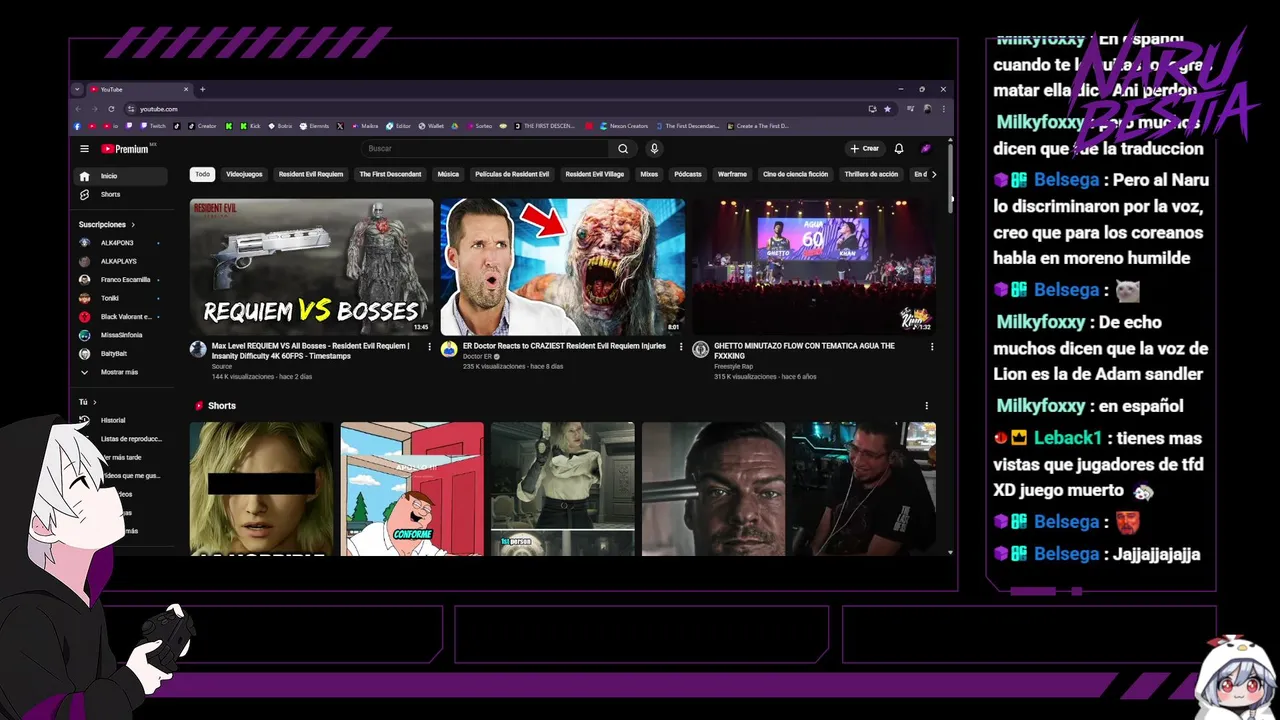Select the Warframe filter chip
The width and height of the screenshot is (1280, 720).
coord(732,174)
